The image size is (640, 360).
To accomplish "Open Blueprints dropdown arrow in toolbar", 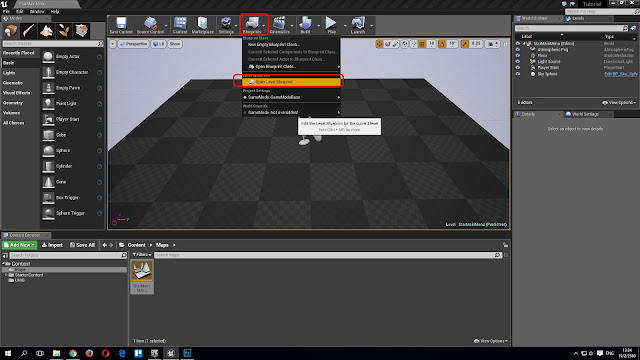I will coord(264,26).
